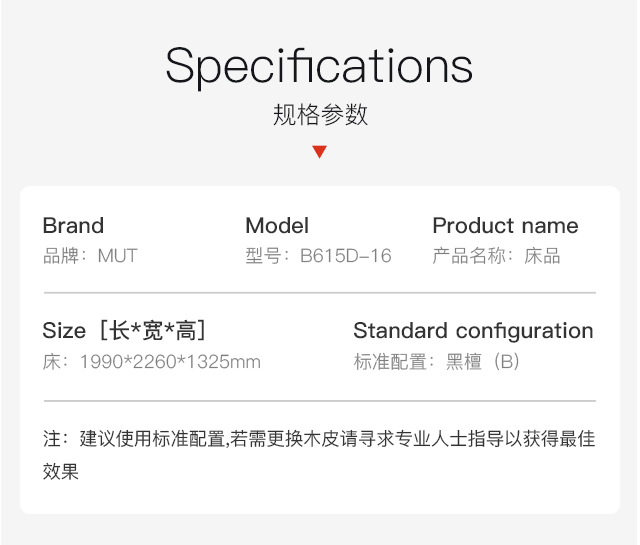Select the product name 床品
This screenshot has height=545, width=640.
pyautogui.click(x=542, y=256)
